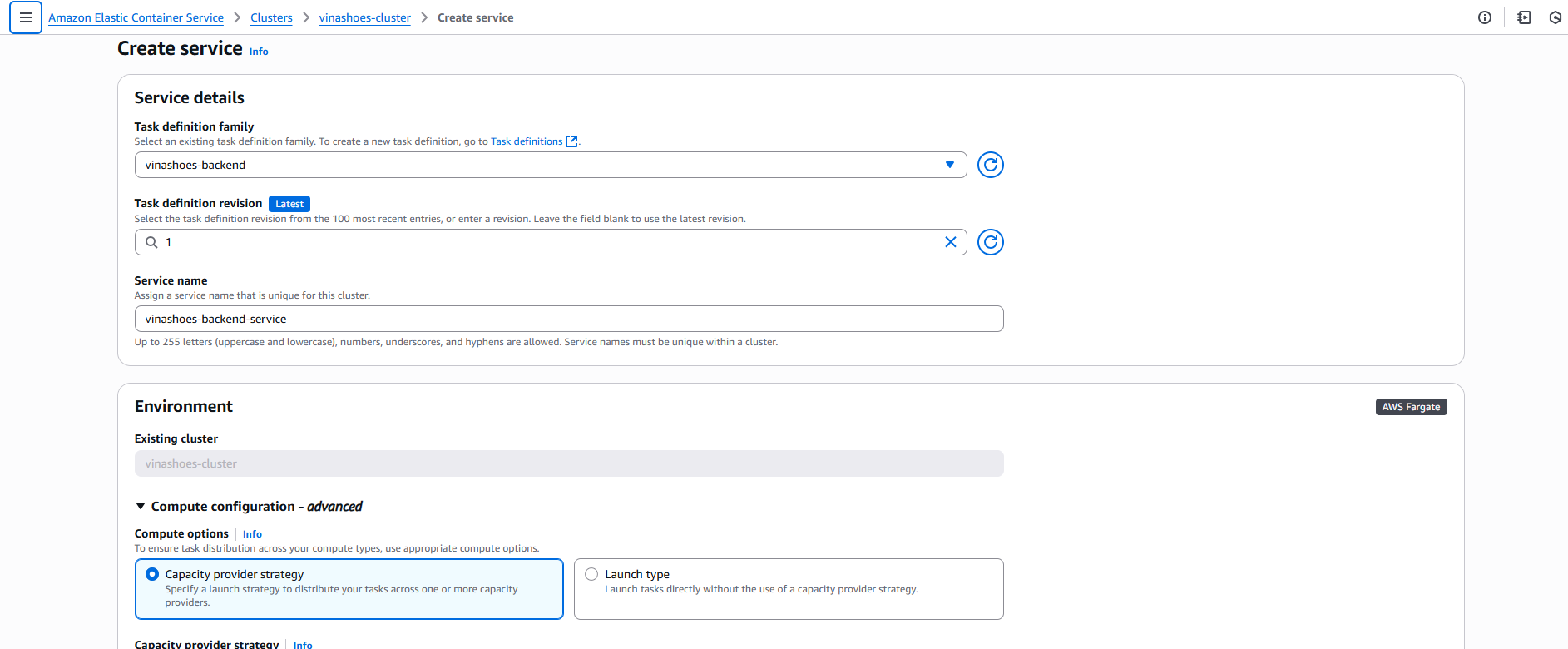1568x649 pixels.
Task: Collapse Compute configuration advanced section
Action: [x=141, y=506]
